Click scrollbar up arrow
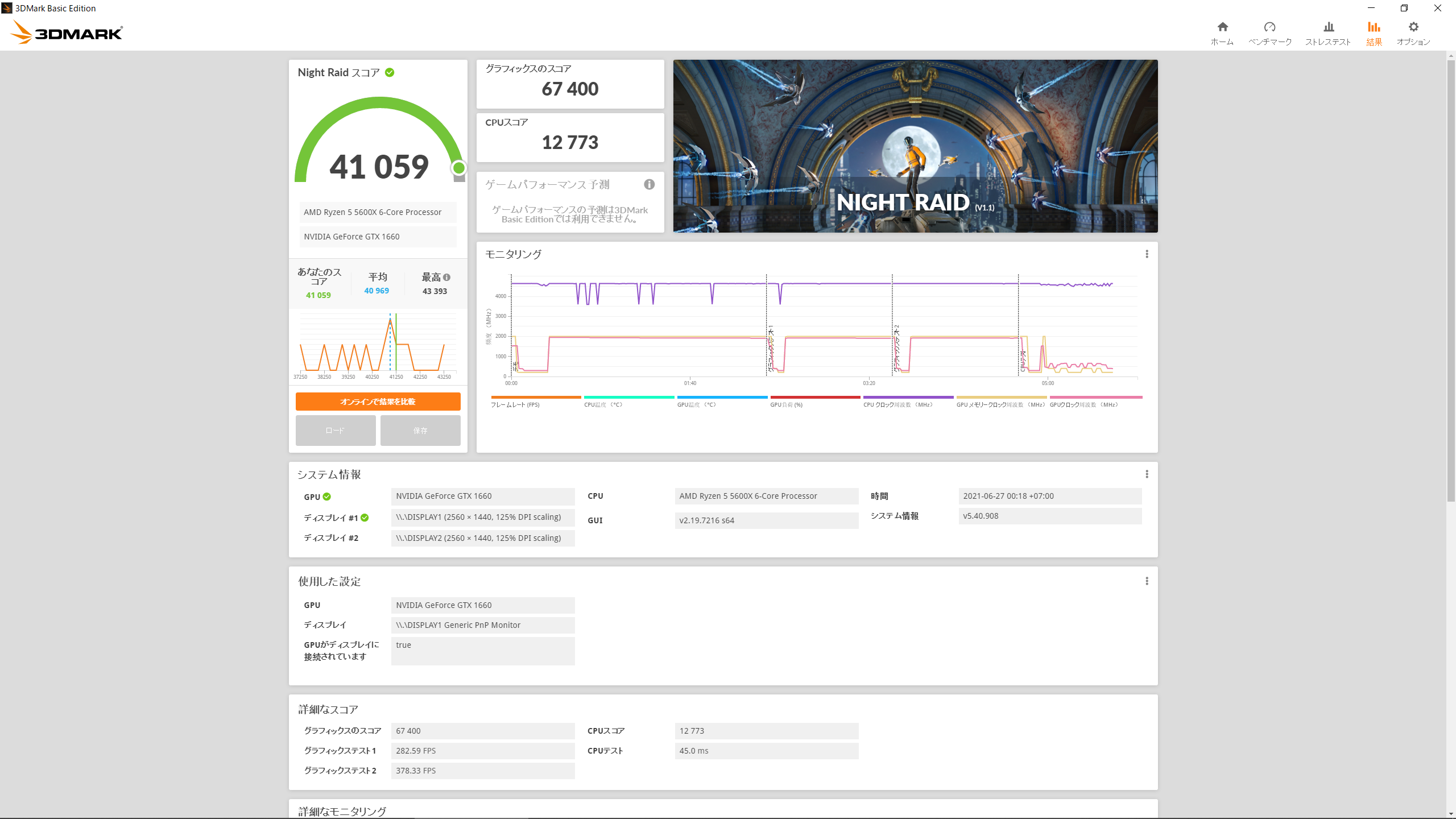Image resolution: width=1456 pixels, height=819 pixels. click(1451, 56)
